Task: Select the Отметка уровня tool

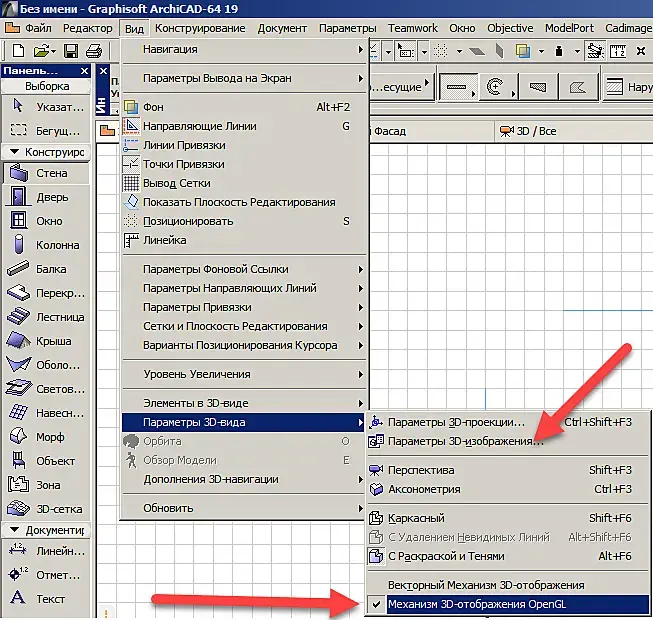Action: (x=46, y=575)
